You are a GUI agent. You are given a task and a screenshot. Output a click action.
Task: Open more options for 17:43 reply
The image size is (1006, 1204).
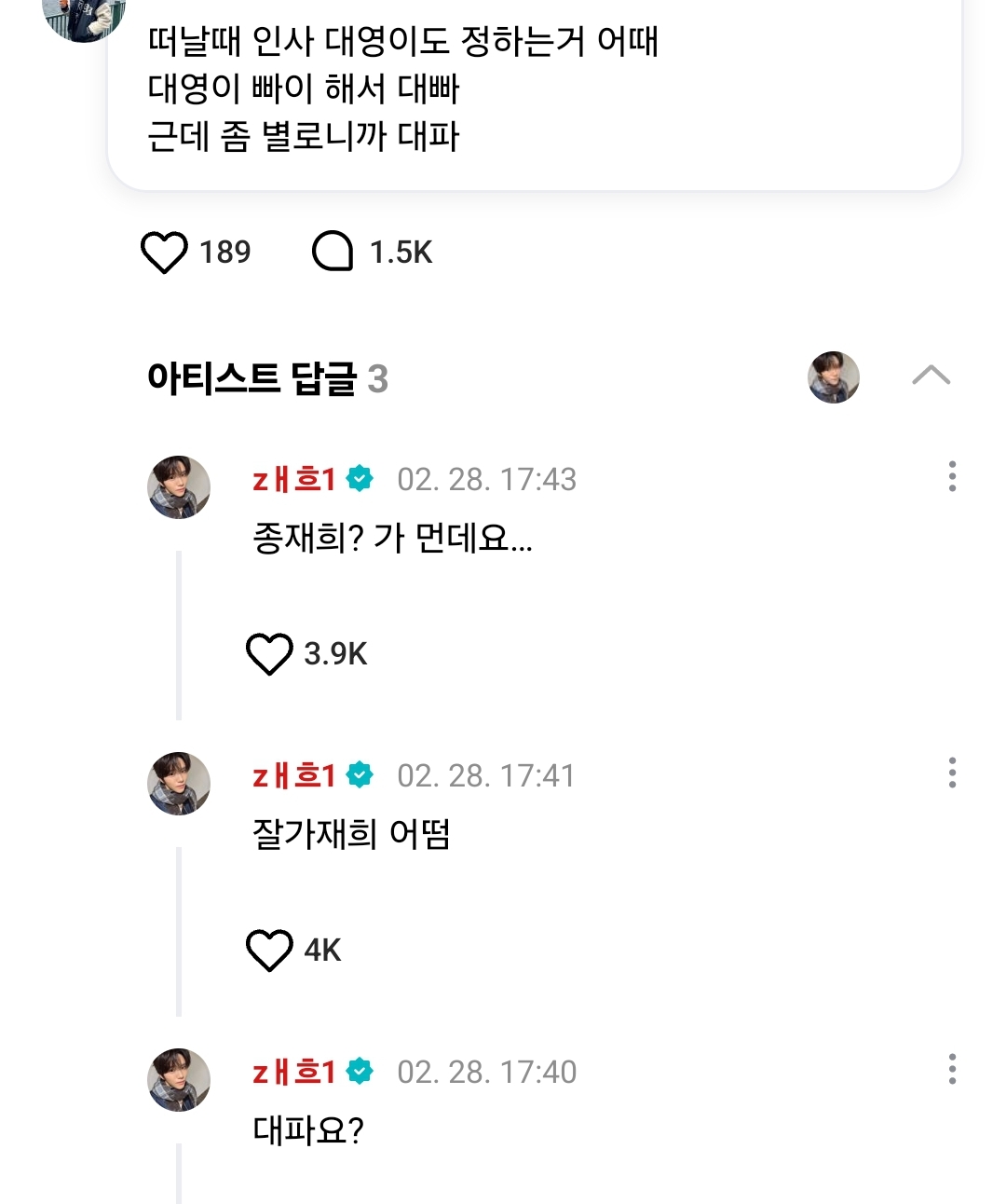(x=951, y=476)
